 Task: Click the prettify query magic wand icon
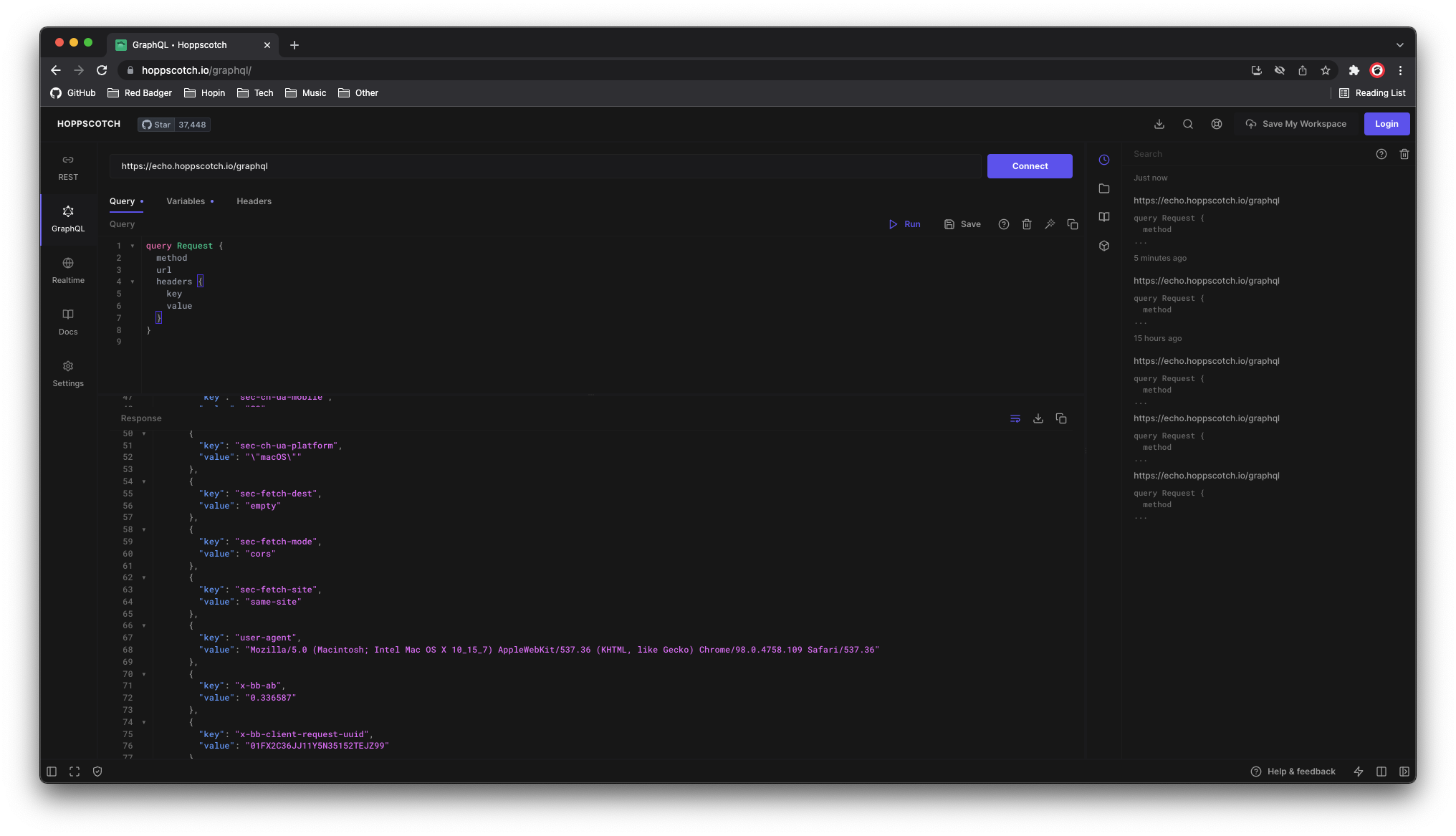(1050, 224)
